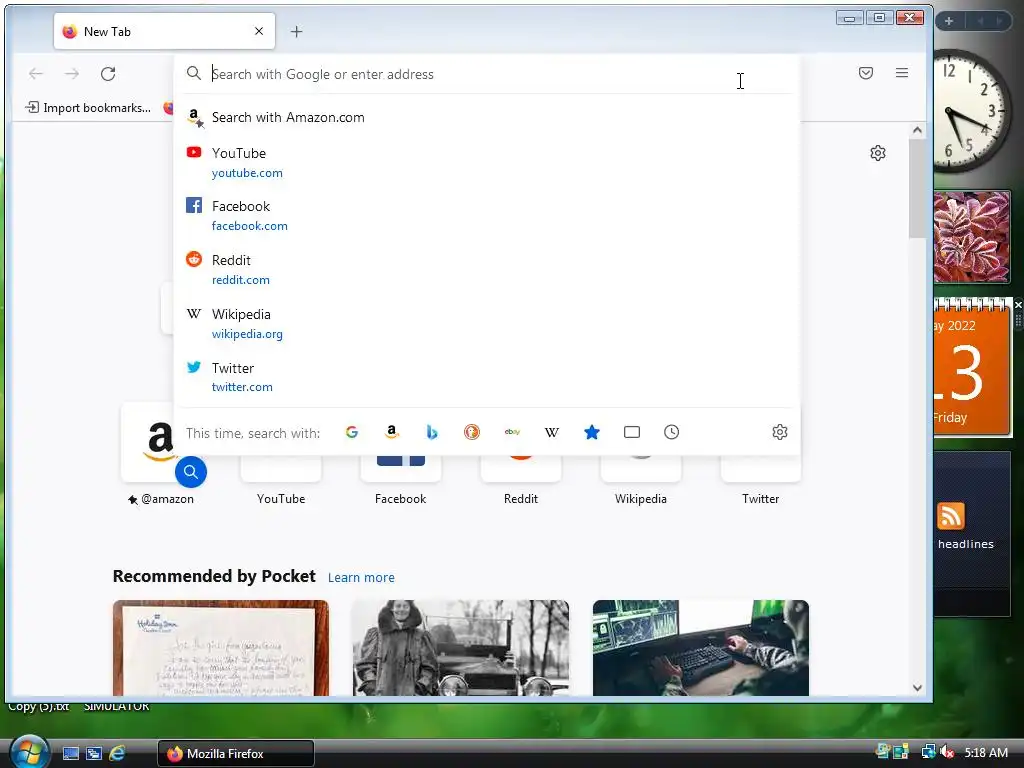Open the YouTube top site shortcut
The image size is (1024, 768).
coord(281,483)
